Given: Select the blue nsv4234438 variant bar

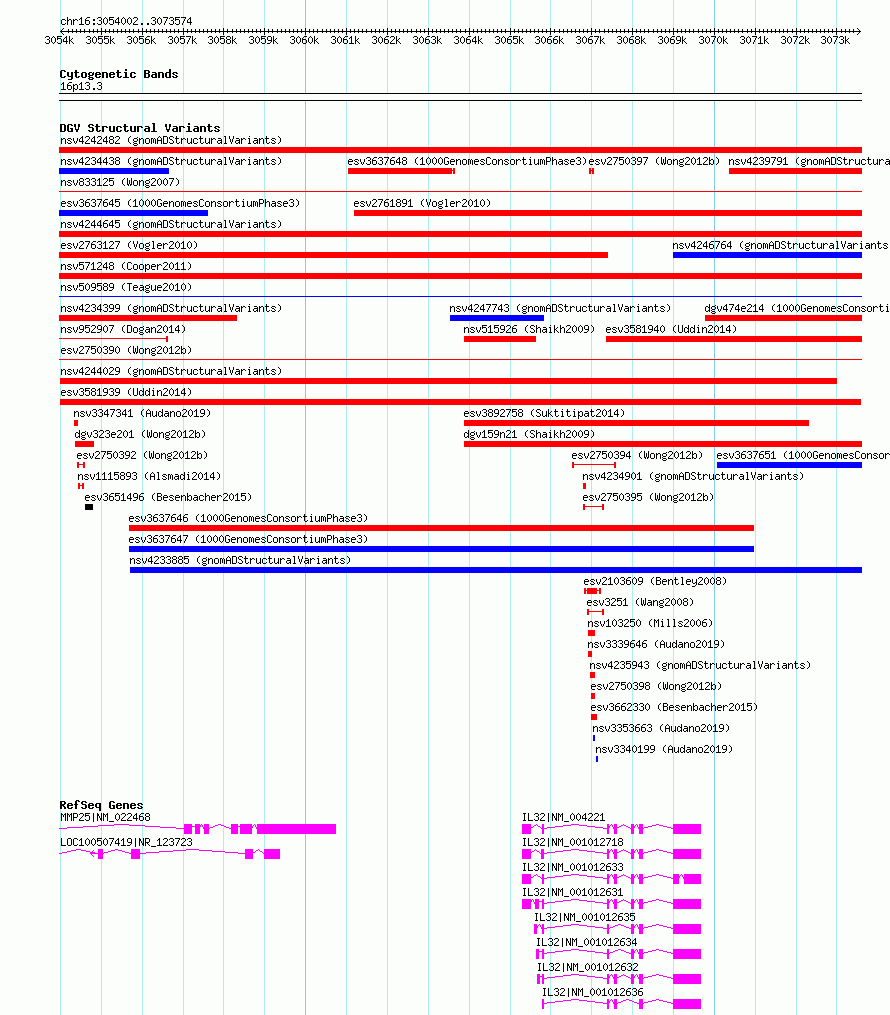Looking at the screenshot, I should point(114,171).
